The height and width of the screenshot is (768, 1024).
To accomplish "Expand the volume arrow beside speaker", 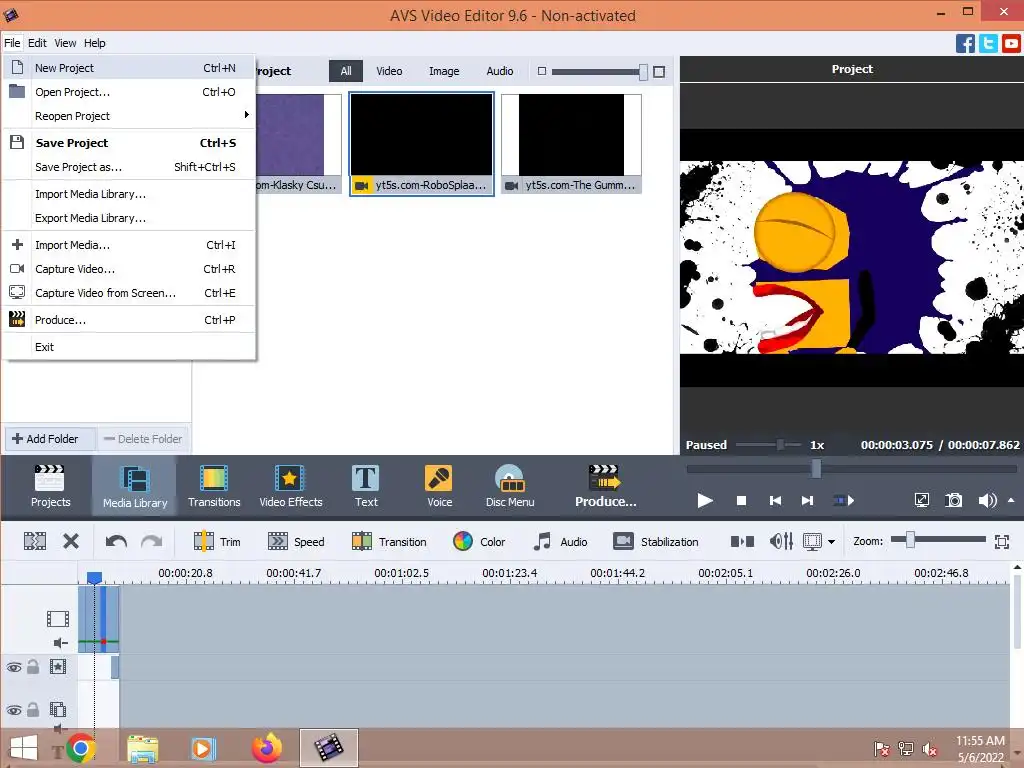I will [x=1011, y=500].
